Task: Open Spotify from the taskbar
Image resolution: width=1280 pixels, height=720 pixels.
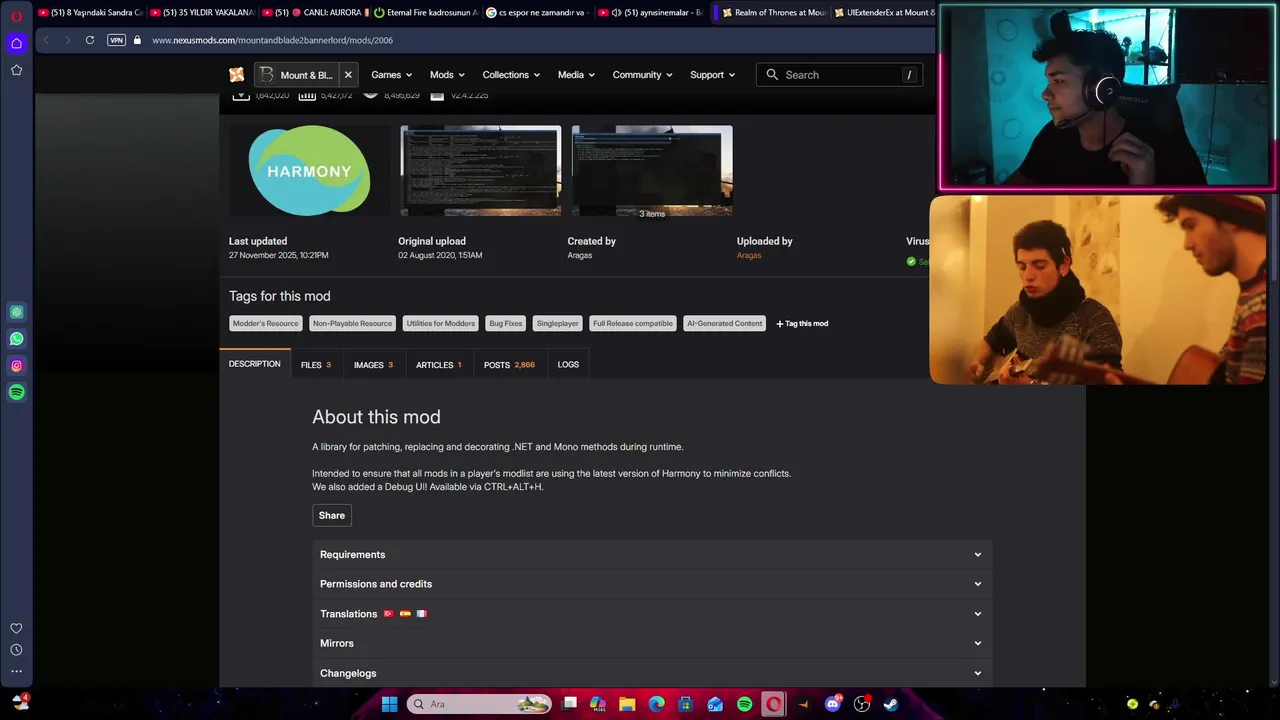Action: [x=744, y=704]
